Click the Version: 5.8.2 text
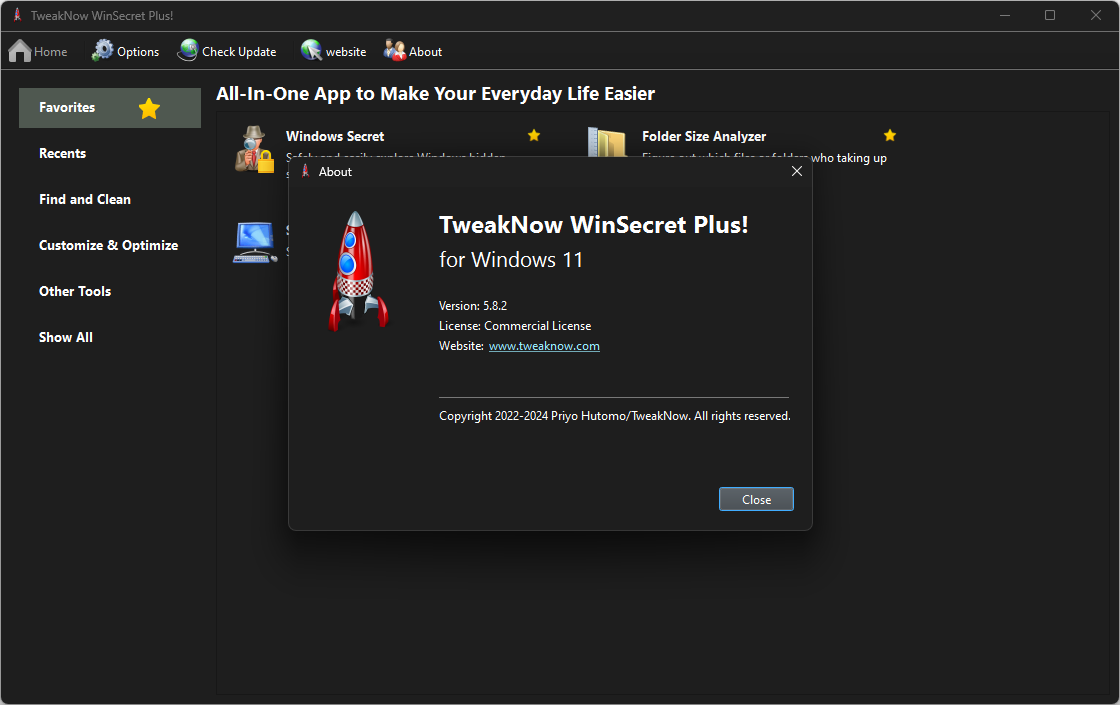This screenshot has width=1120, height=705. click(x=473, y=306)
